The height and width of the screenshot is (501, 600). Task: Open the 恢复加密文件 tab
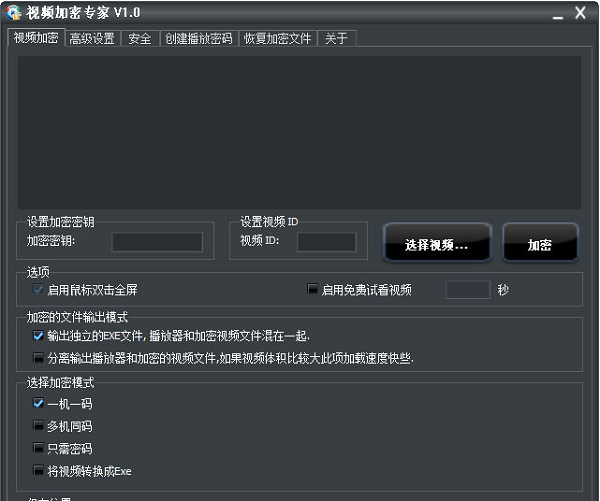[x=277, y=39]
